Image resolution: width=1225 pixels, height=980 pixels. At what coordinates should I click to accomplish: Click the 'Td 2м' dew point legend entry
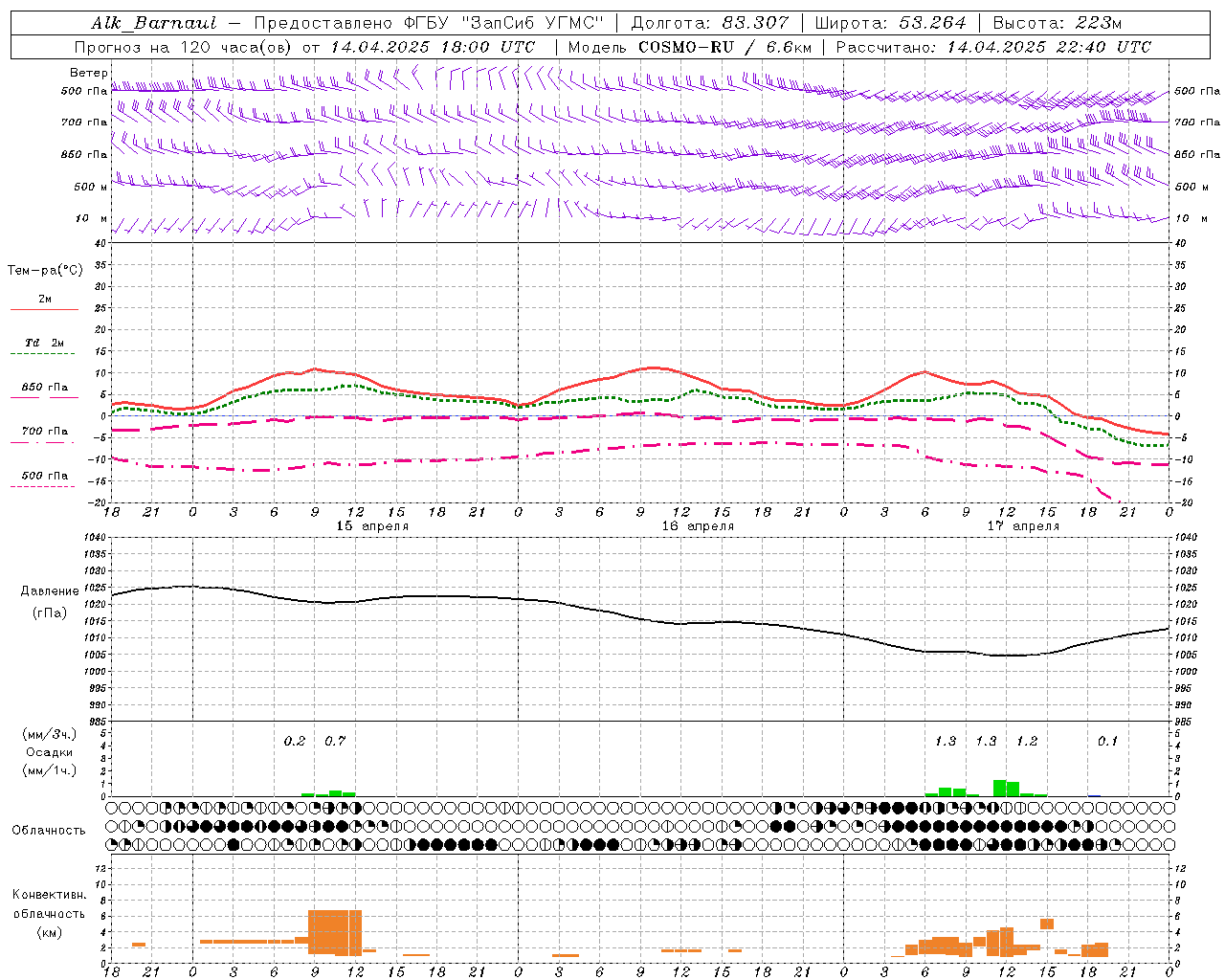click(x=45, y=343)
